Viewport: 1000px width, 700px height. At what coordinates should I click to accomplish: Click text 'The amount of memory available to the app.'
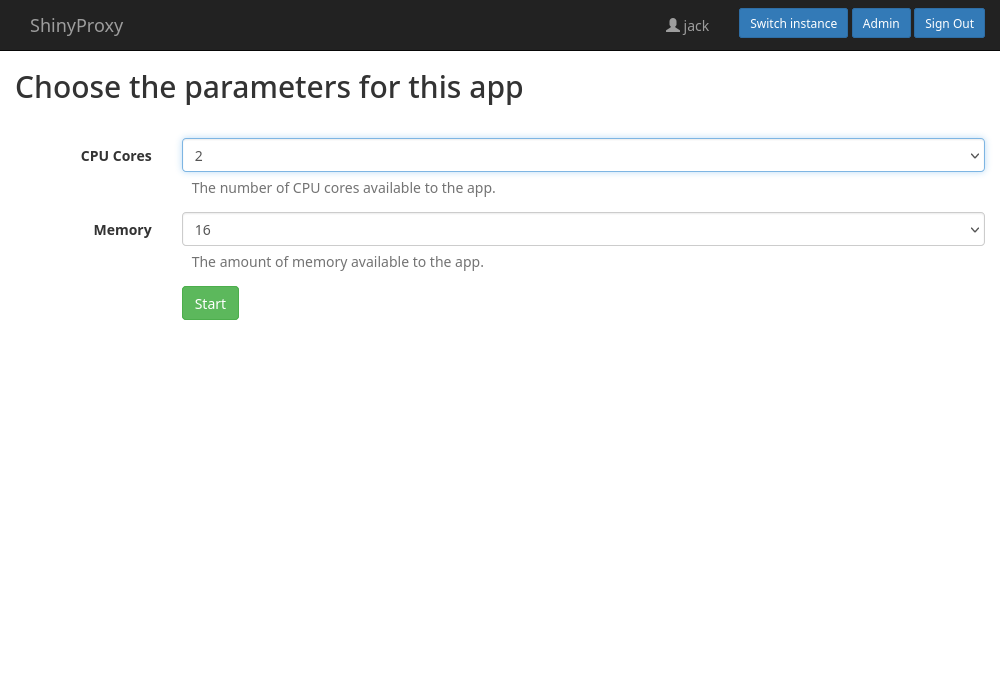(x=338, y=262)
